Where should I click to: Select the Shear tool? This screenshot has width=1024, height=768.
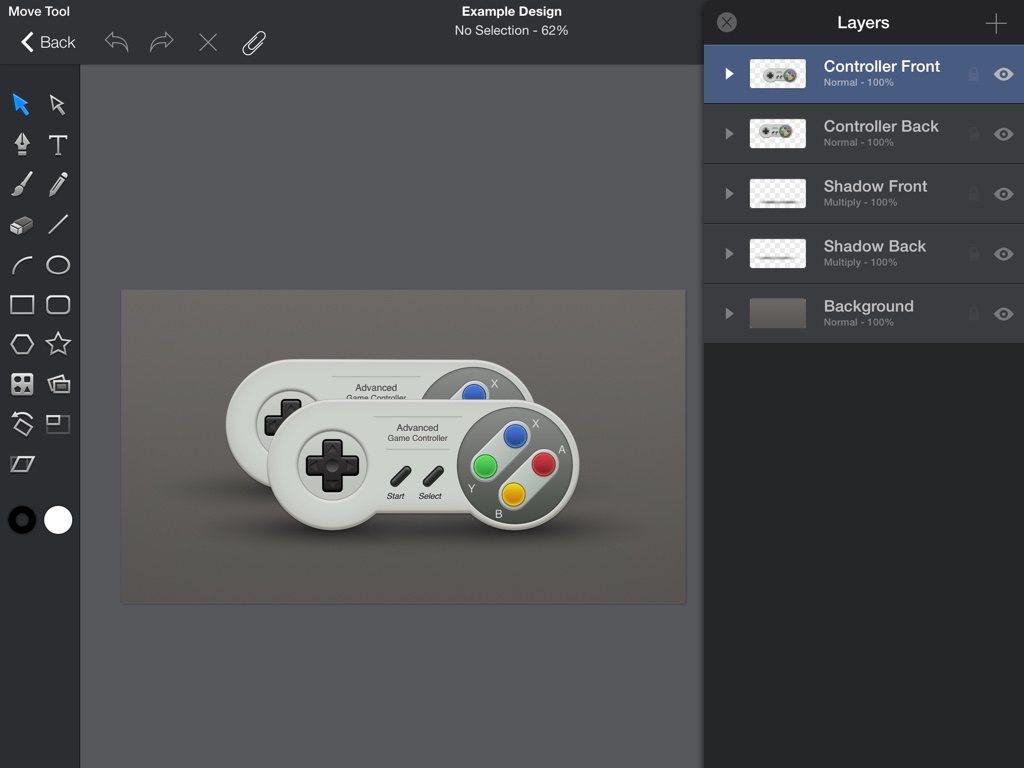(x=22, y=464)
